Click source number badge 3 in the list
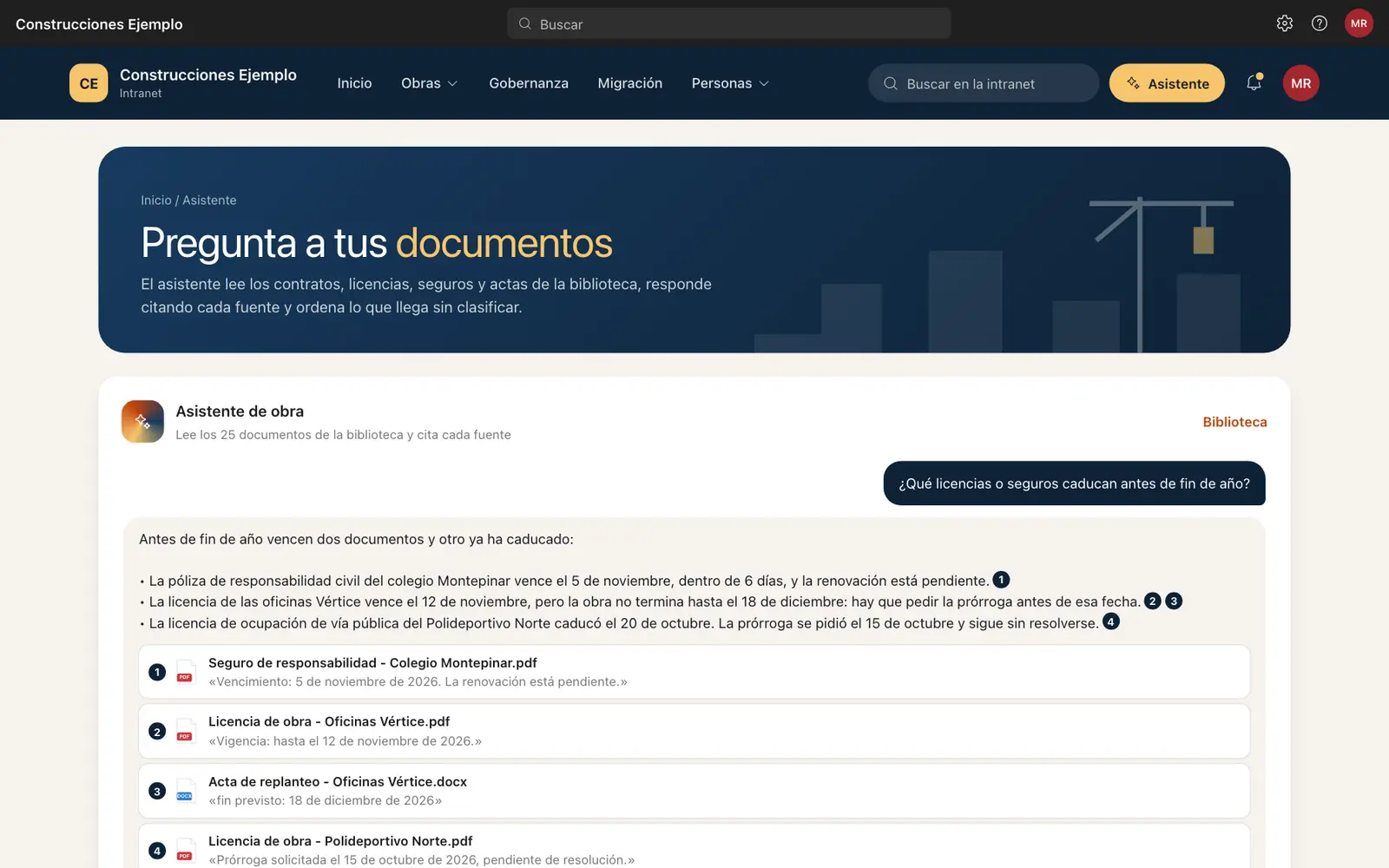This screenshot has height=868, width=1389. 157,791
